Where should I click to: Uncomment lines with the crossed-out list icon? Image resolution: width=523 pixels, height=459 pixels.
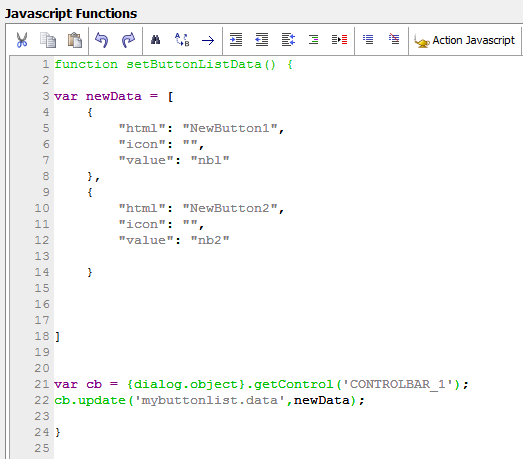coord(394,39)
